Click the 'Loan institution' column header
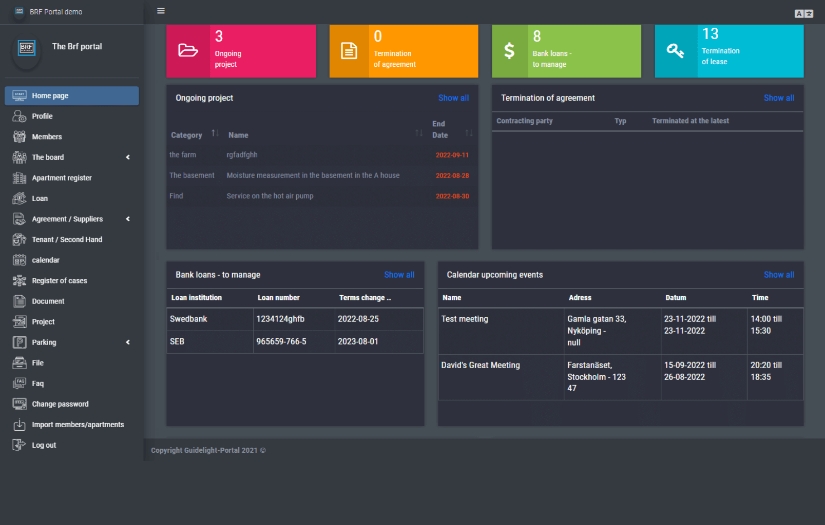Image resolution: width=825 pixels, height=525 pixels. coord(196,298)
